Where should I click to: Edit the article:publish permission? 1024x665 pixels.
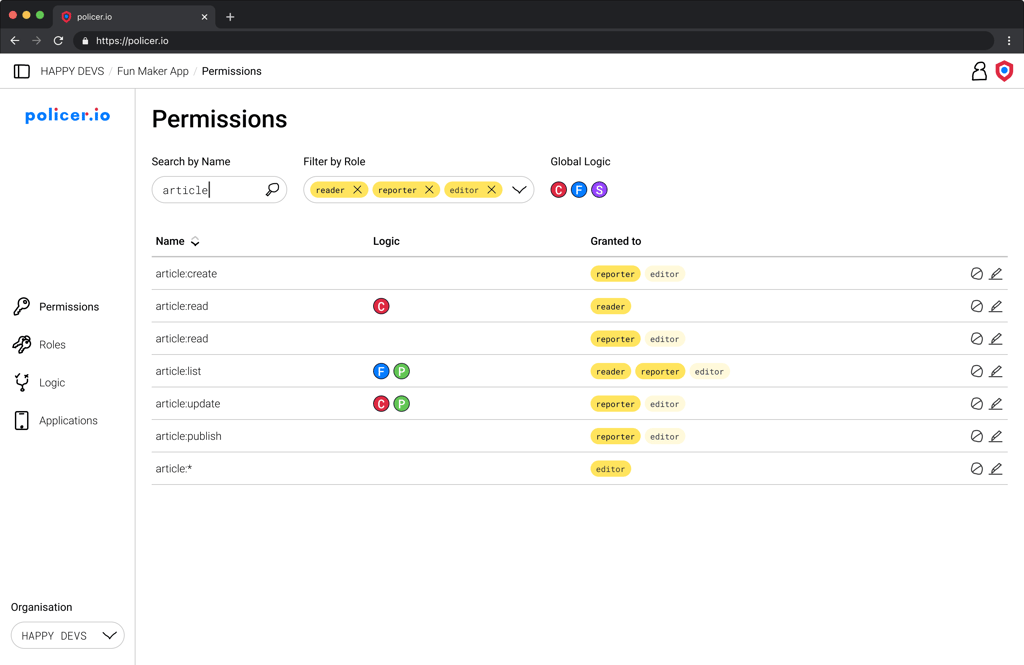995,436
